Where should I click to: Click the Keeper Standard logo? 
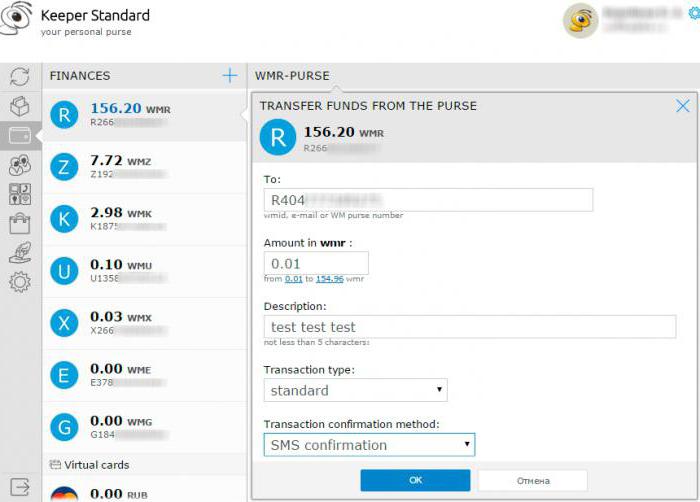click(x=16, y=17)
